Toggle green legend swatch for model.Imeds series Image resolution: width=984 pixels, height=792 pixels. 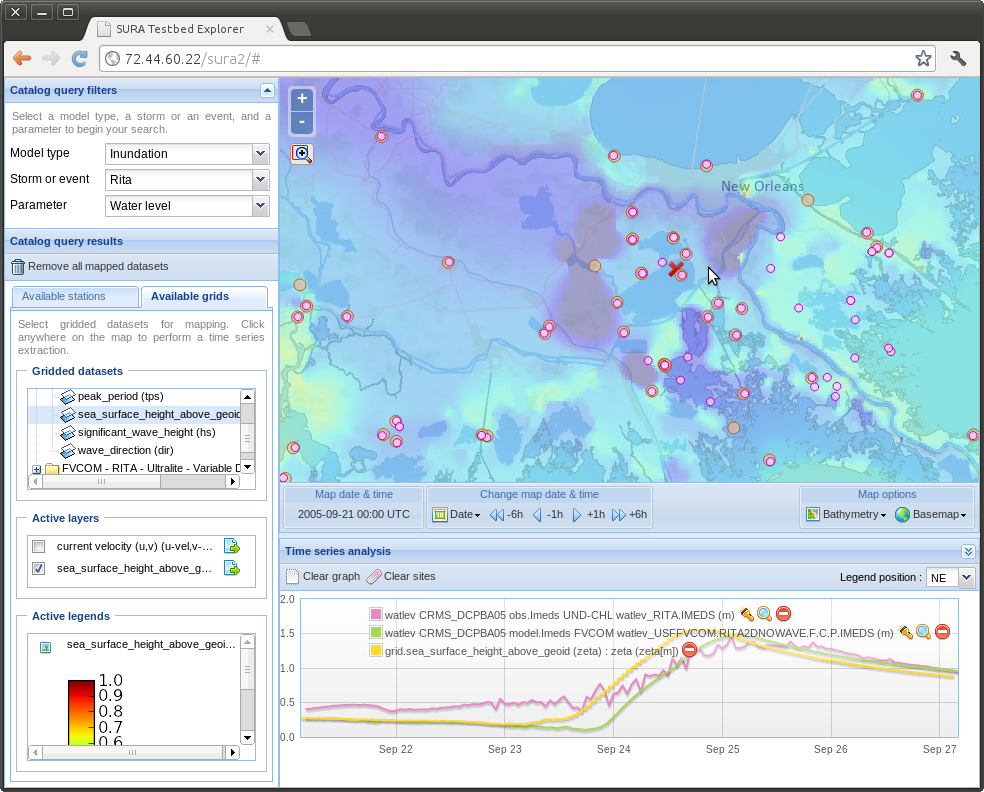pyautogui.click(x=376, y=632)
